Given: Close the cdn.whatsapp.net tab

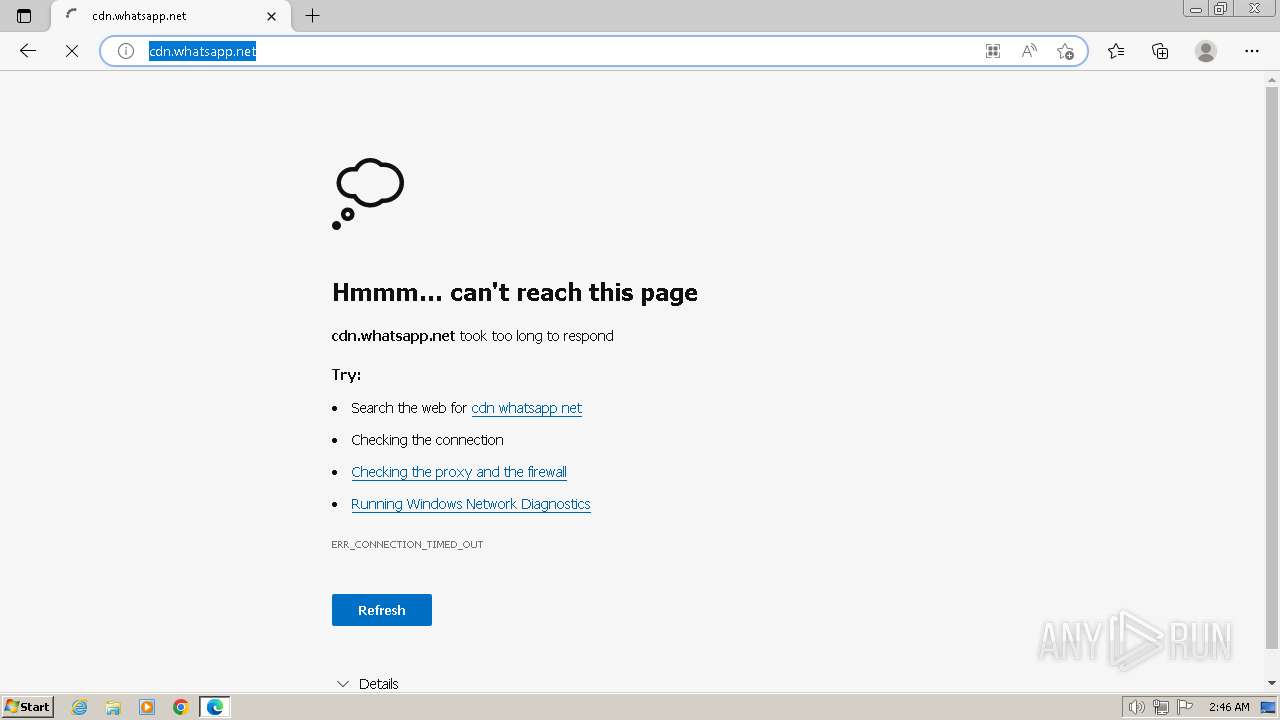Looking at the screenshot, I should (x=271, y=16).
